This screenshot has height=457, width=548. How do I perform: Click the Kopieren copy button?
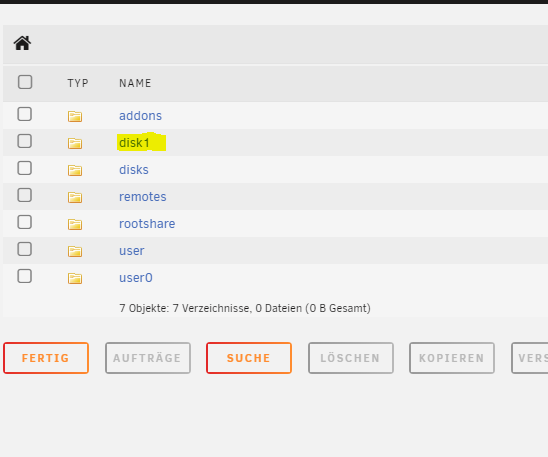(452, 358)
